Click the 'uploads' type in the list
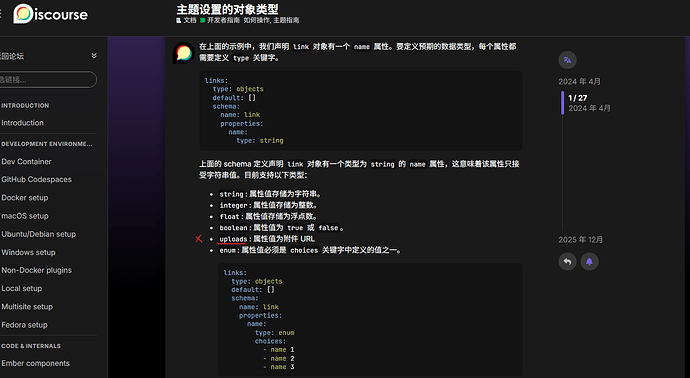The width and height of the screenshot is (690, 378). tap(233, 239)
